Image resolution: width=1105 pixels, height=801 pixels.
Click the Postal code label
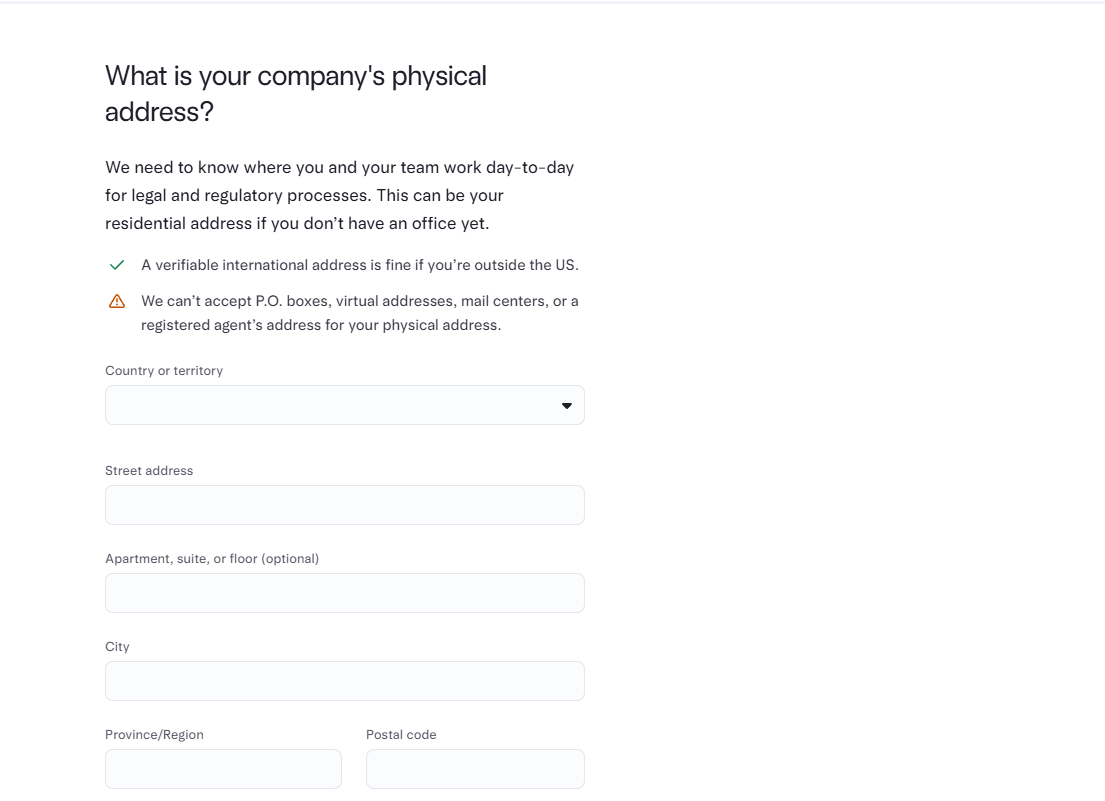pos(401,735)
